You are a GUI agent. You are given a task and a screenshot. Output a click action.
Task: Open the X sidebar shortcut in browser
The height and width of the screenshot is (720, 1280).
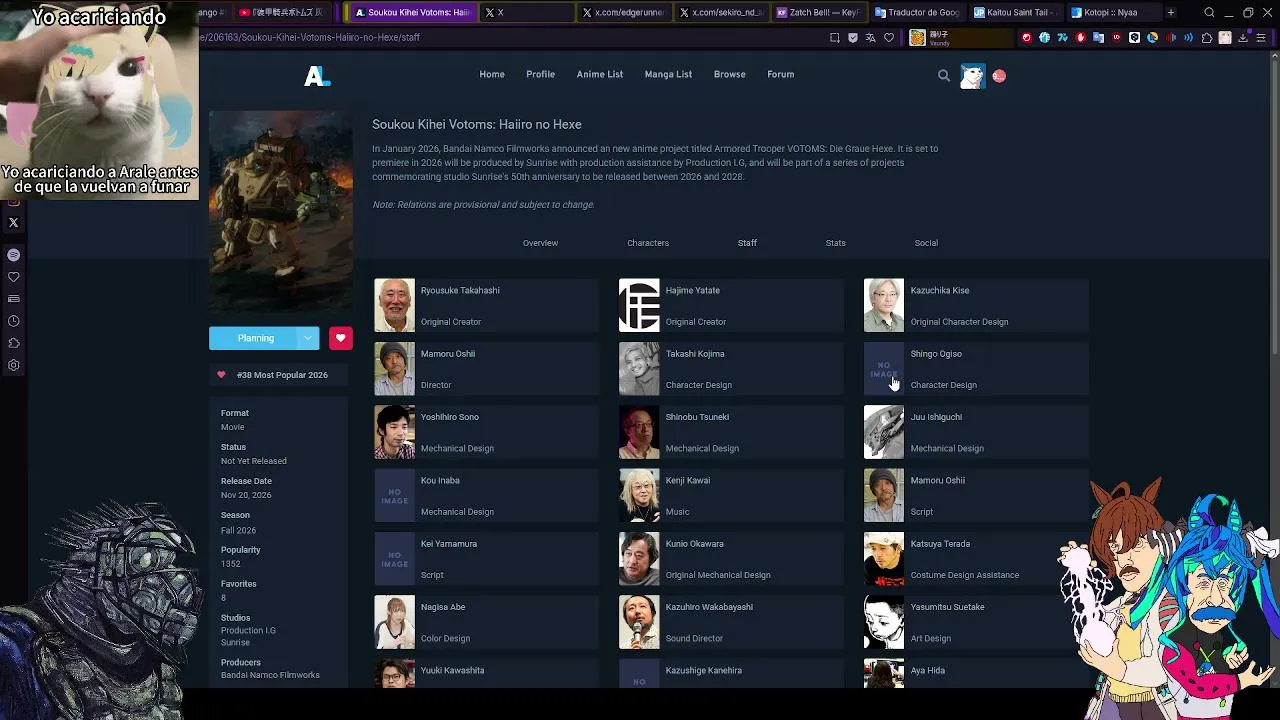click(14, 223)
